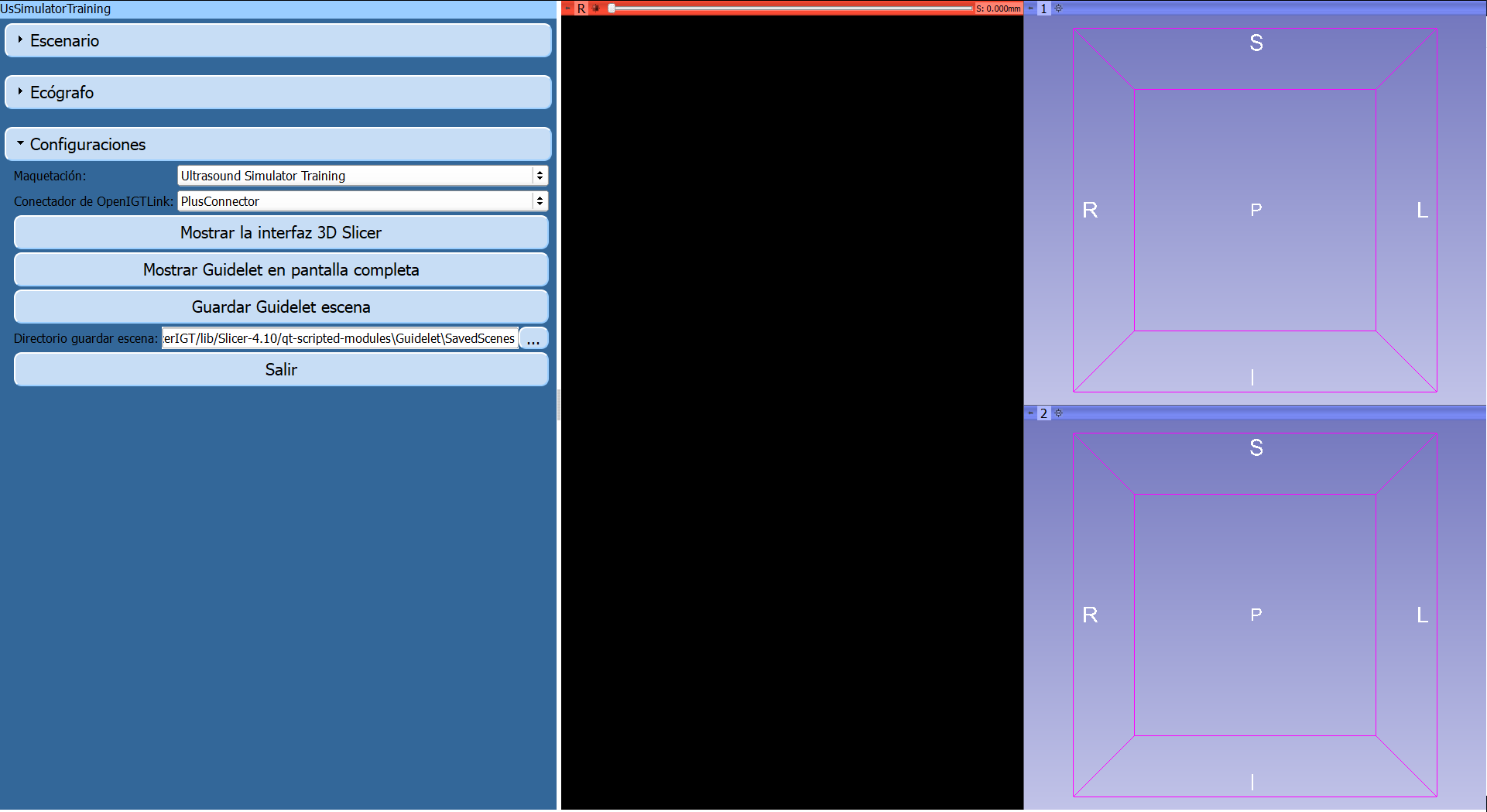The image size is (1487, 812).
Task: Open the Conectador de OpenIGTLink dropdown
Action: (x=362, y=201)
